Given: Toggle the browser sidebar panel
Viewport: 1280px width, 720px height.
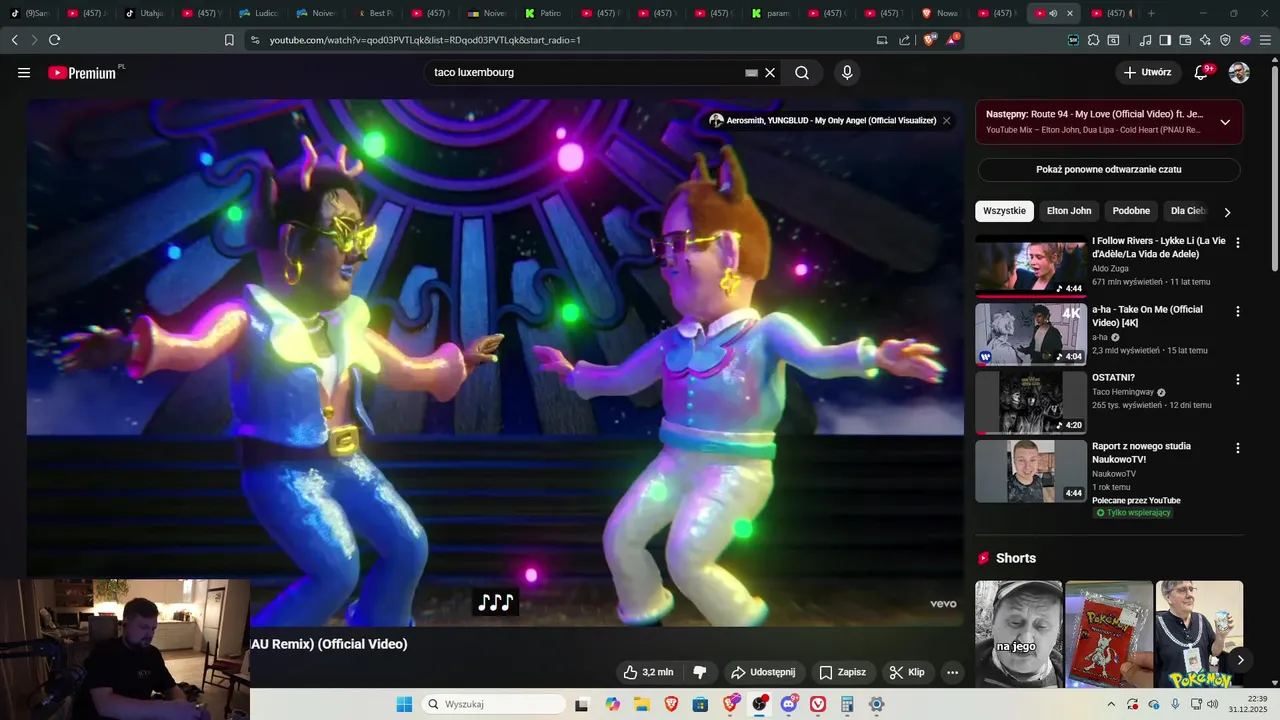Looking at the screenshot, I should [1165, 40].
